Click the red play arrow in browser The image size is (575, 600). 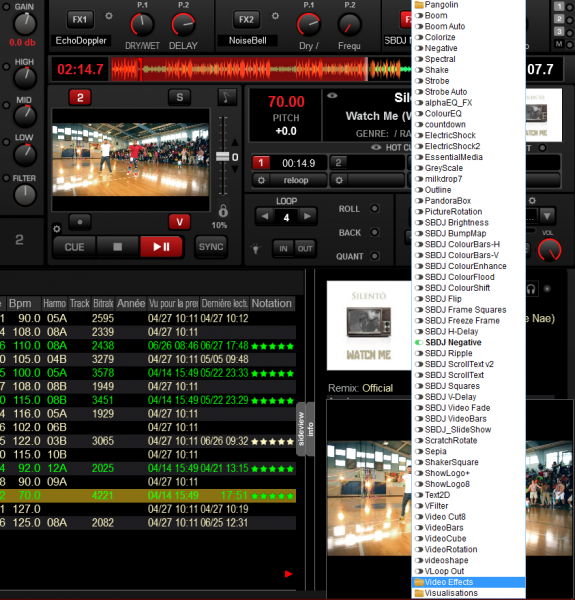[289, 574]
